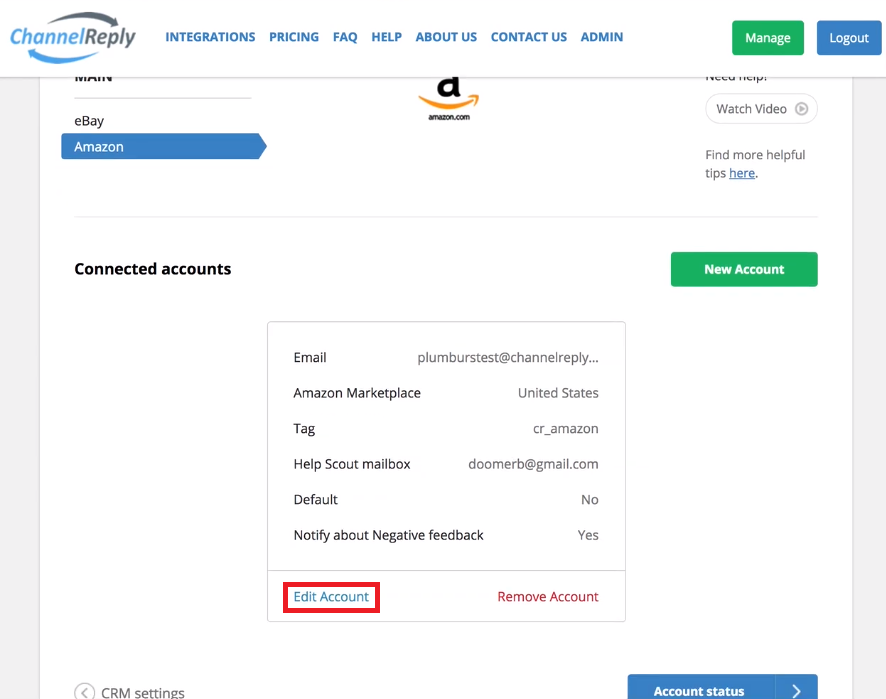Click Remove Account in red
The height and width of the screenshot is (699, 886).
548,597
